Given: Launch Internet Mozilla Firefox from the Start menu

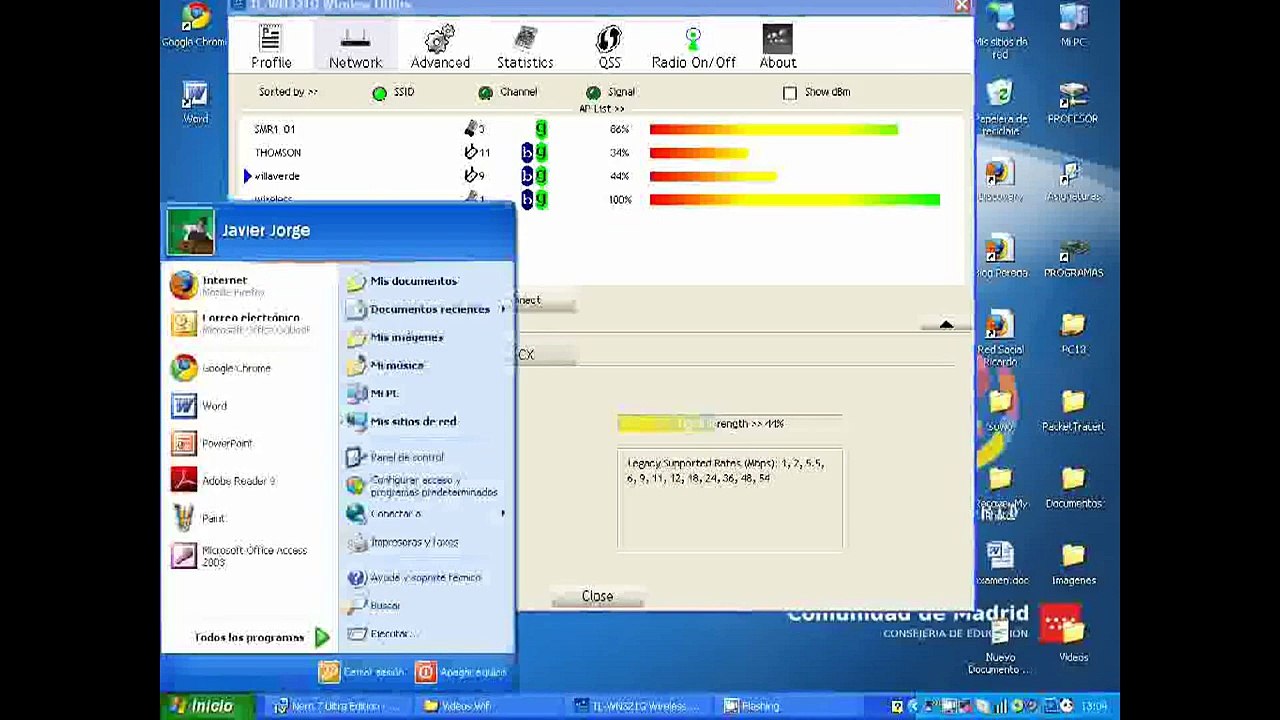Looking at the screenshot, I should 250,286.
